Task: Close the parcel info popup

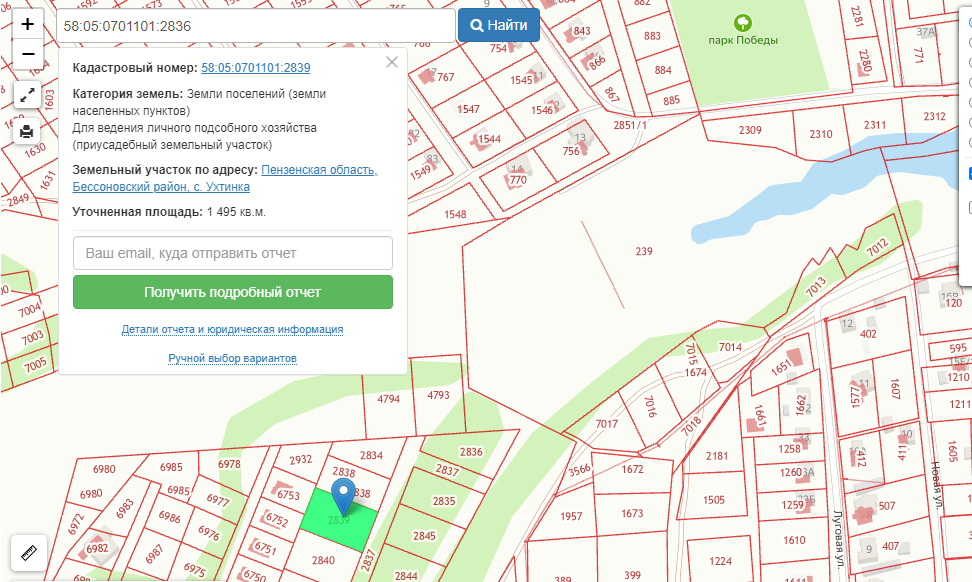Action: [392, 62]
